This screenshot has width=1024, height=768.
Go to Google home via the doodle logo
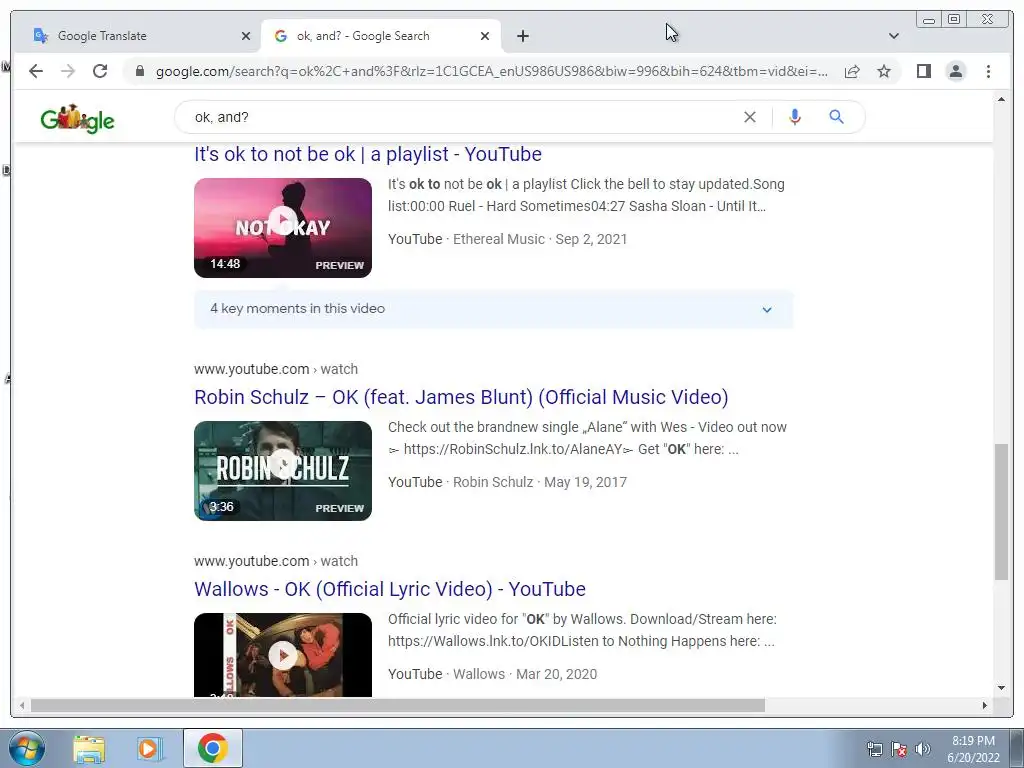point(77,118)
